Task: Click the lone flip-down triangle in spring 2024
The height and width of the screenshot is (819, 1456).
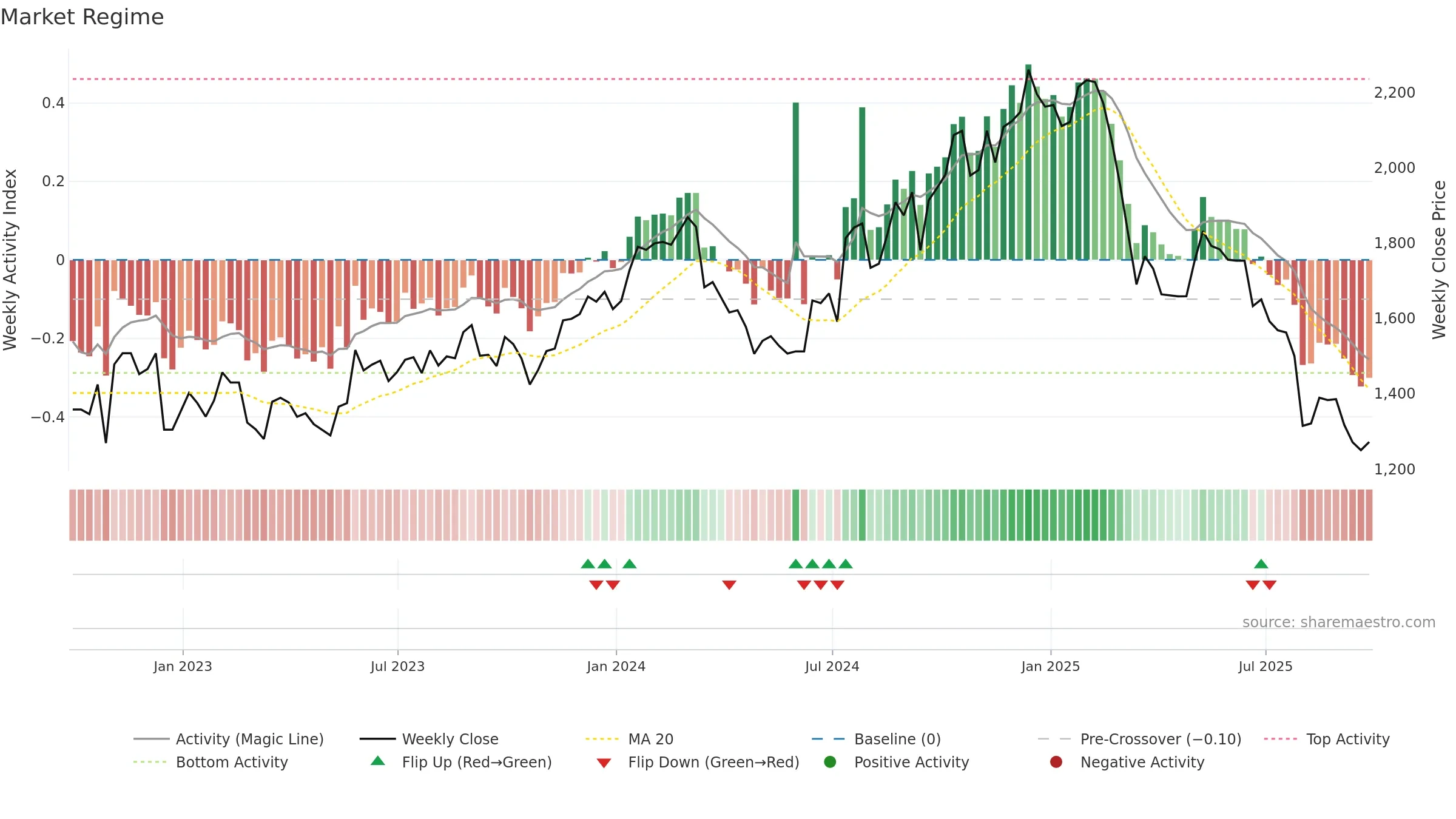Action: pos(729,585)
